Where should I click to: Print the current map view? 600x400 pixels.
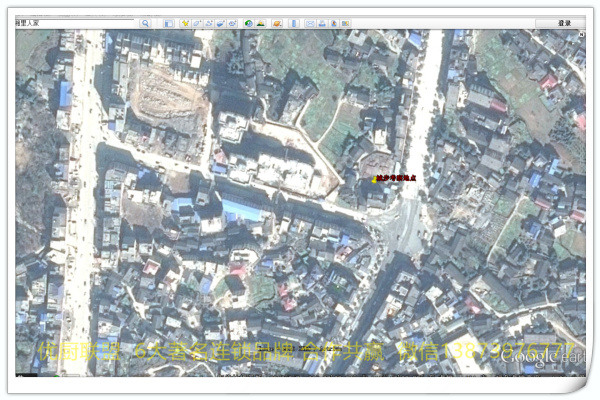321,23
